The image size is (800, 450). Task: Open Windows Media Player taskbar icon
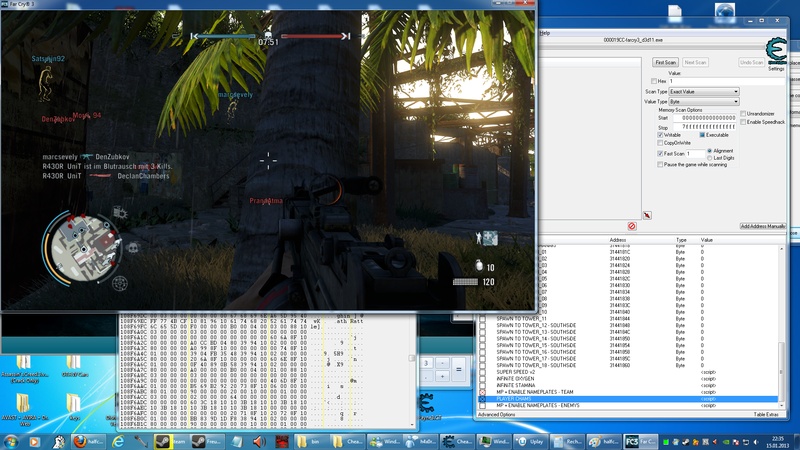(x=35, y=441)
